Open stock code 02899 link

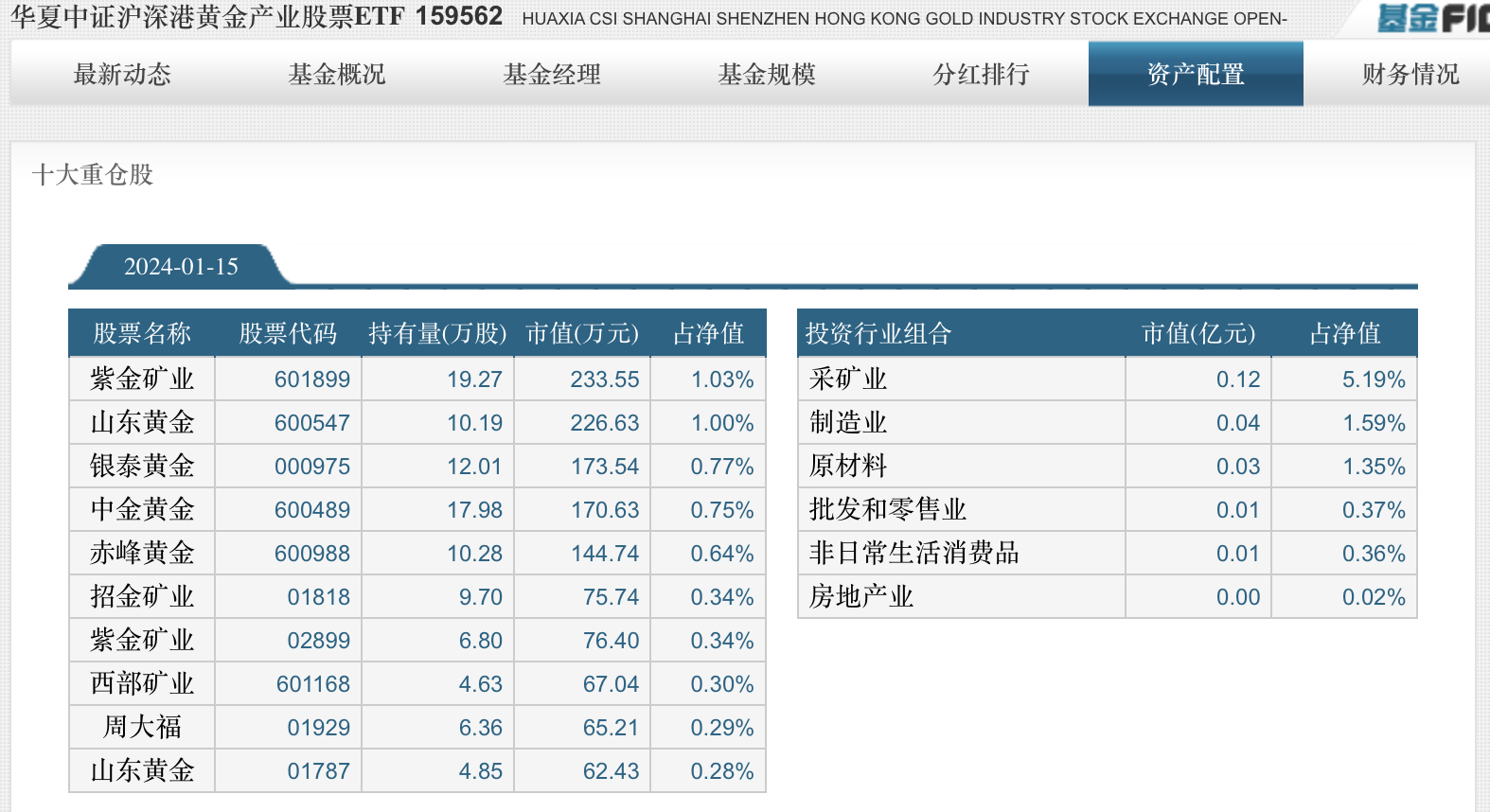(318, 641)
